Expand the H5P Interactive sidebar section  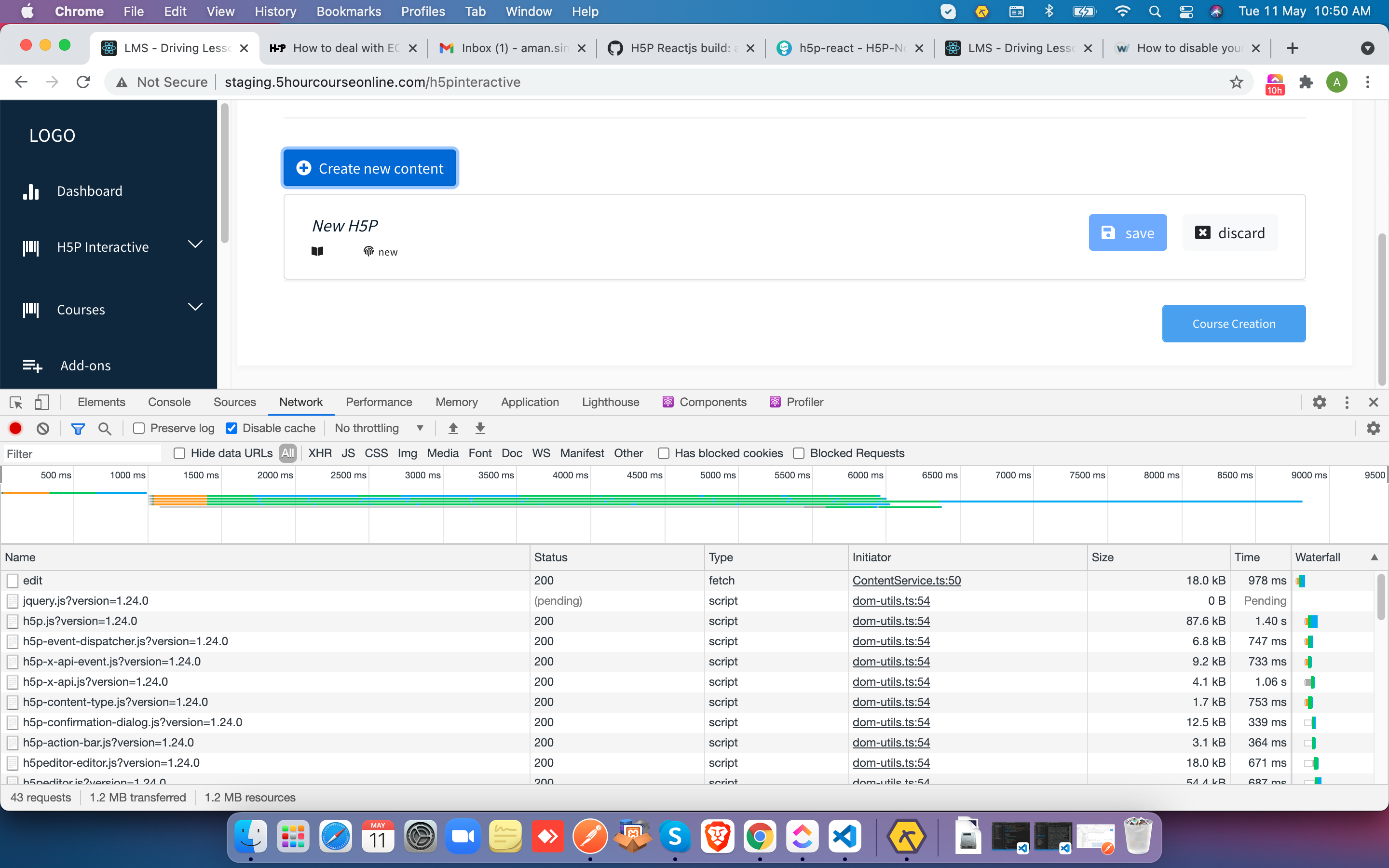point(195,246)
